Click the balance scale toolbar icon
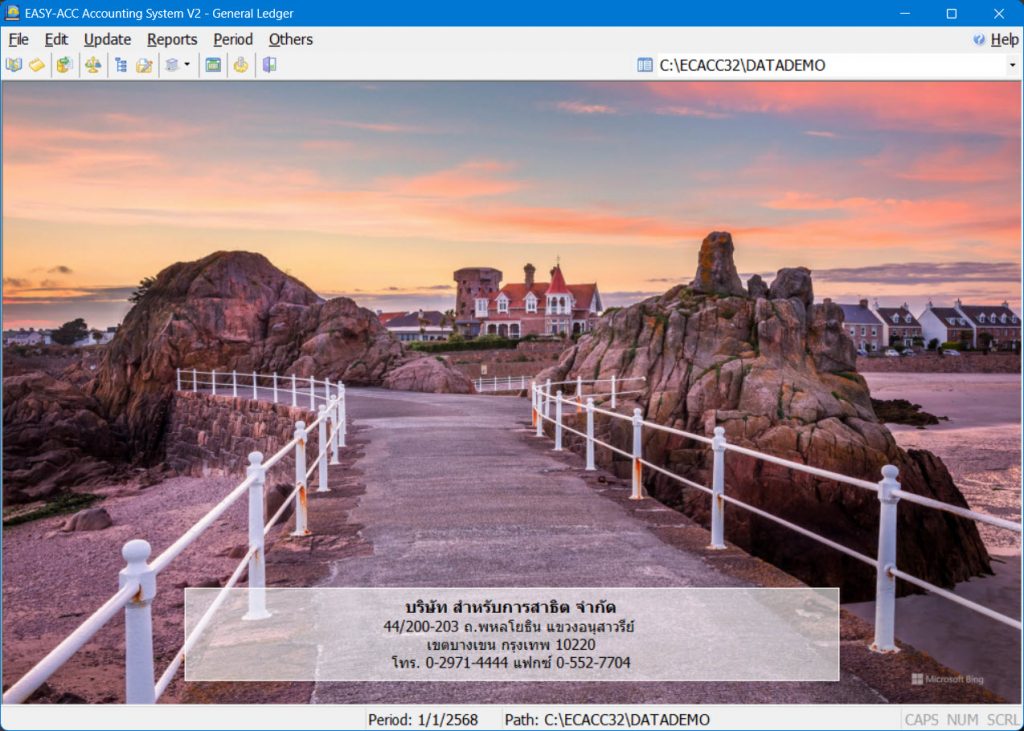This screenshot has width=1024, height=731. [x=93, y=65]
